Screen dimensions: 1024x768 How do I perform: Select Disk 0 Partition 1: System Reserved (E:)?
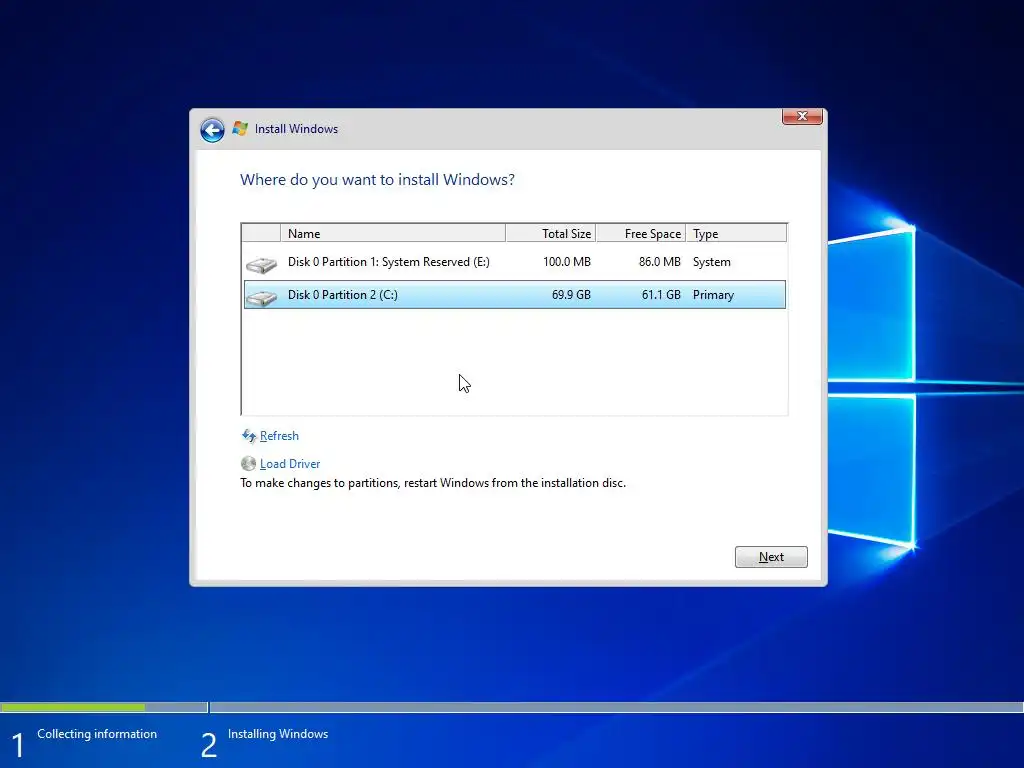pos(515,262)
